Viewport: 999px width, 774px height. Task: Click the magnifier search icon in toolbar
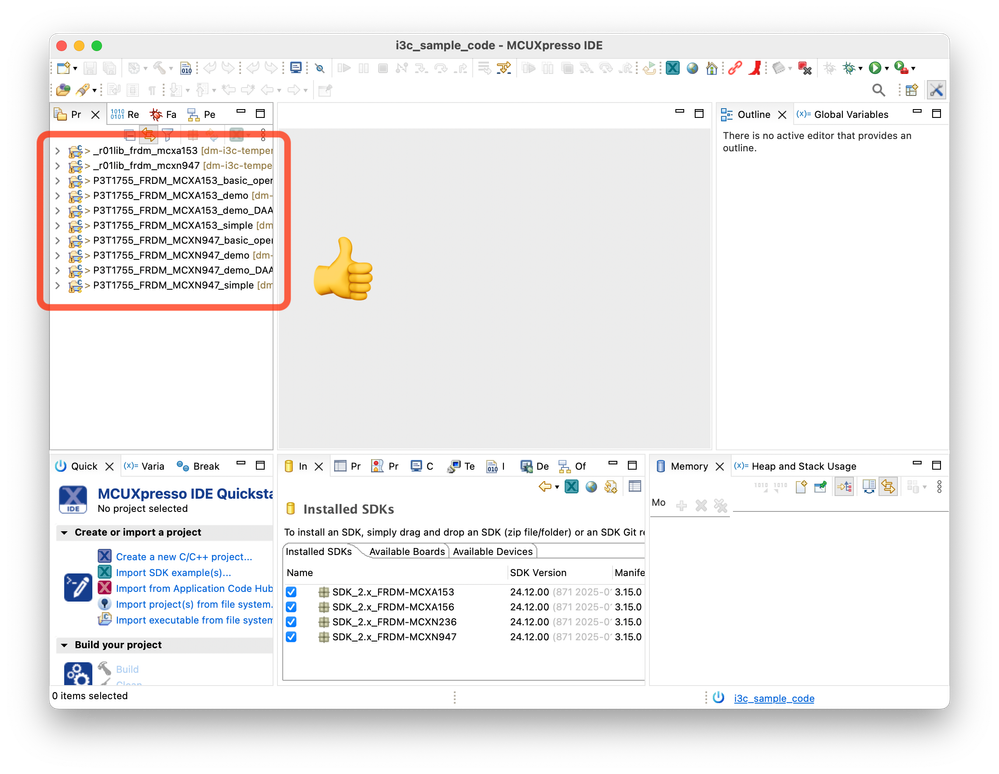click(879, 90)
